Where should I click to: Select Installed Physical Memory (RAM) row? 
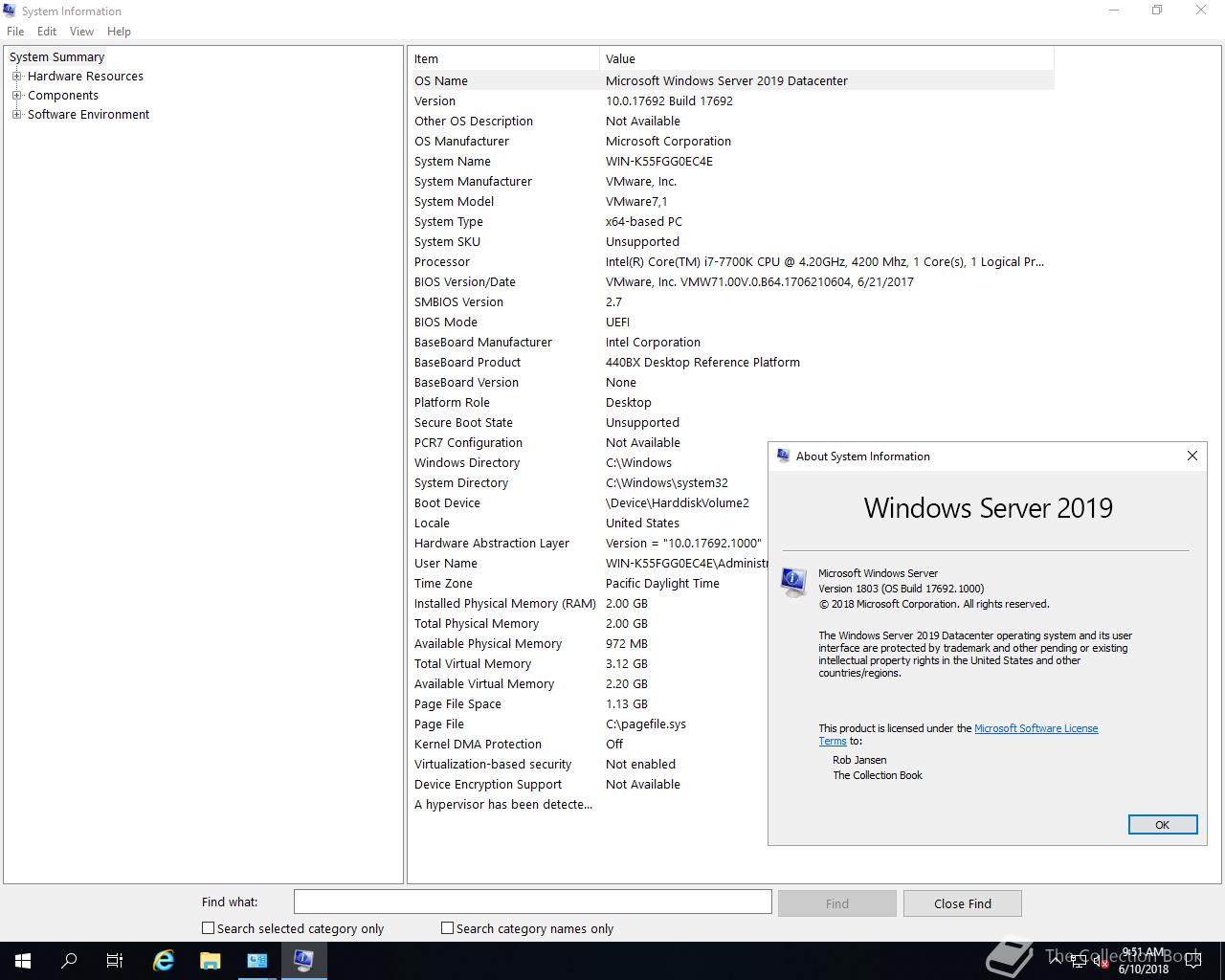[590, 603]
